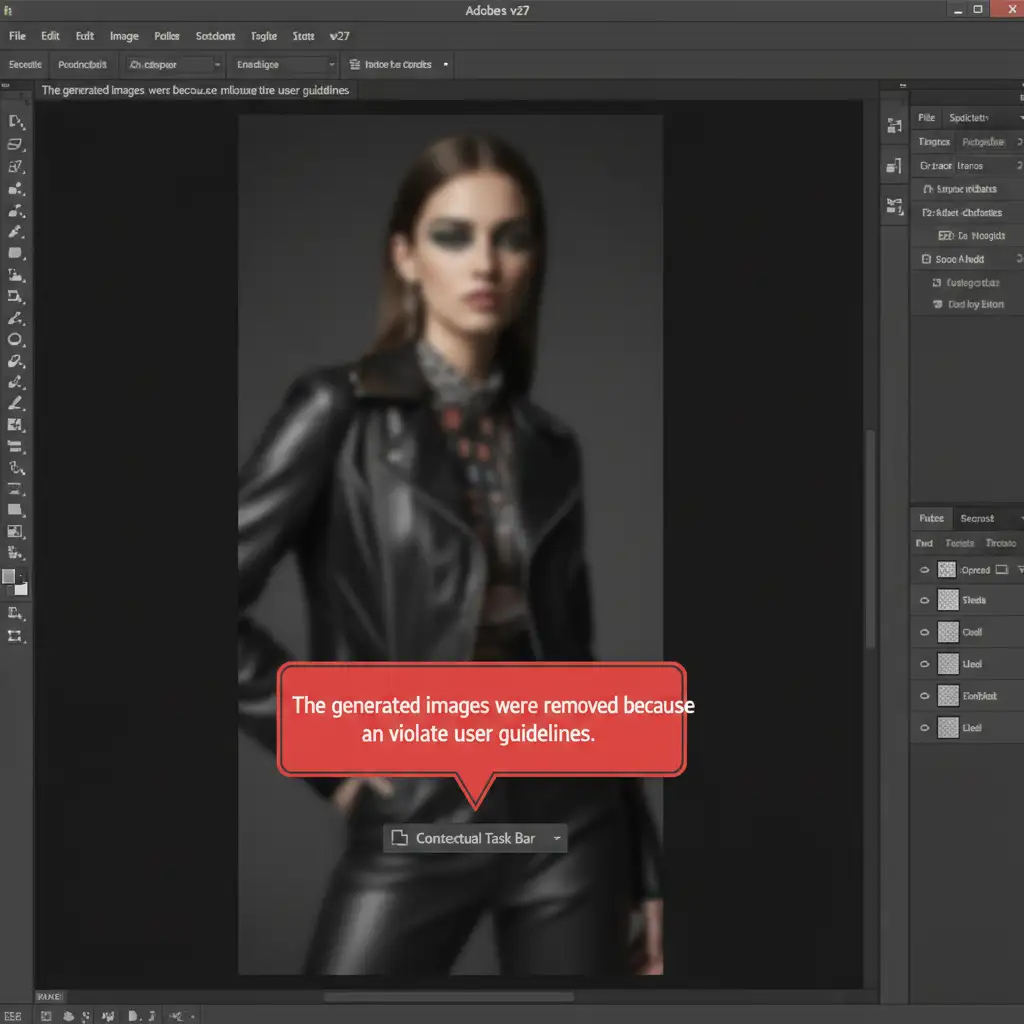Toggle visibility of the Steds layer
Screen dimensions: 1024x1024
pos(924,601)
